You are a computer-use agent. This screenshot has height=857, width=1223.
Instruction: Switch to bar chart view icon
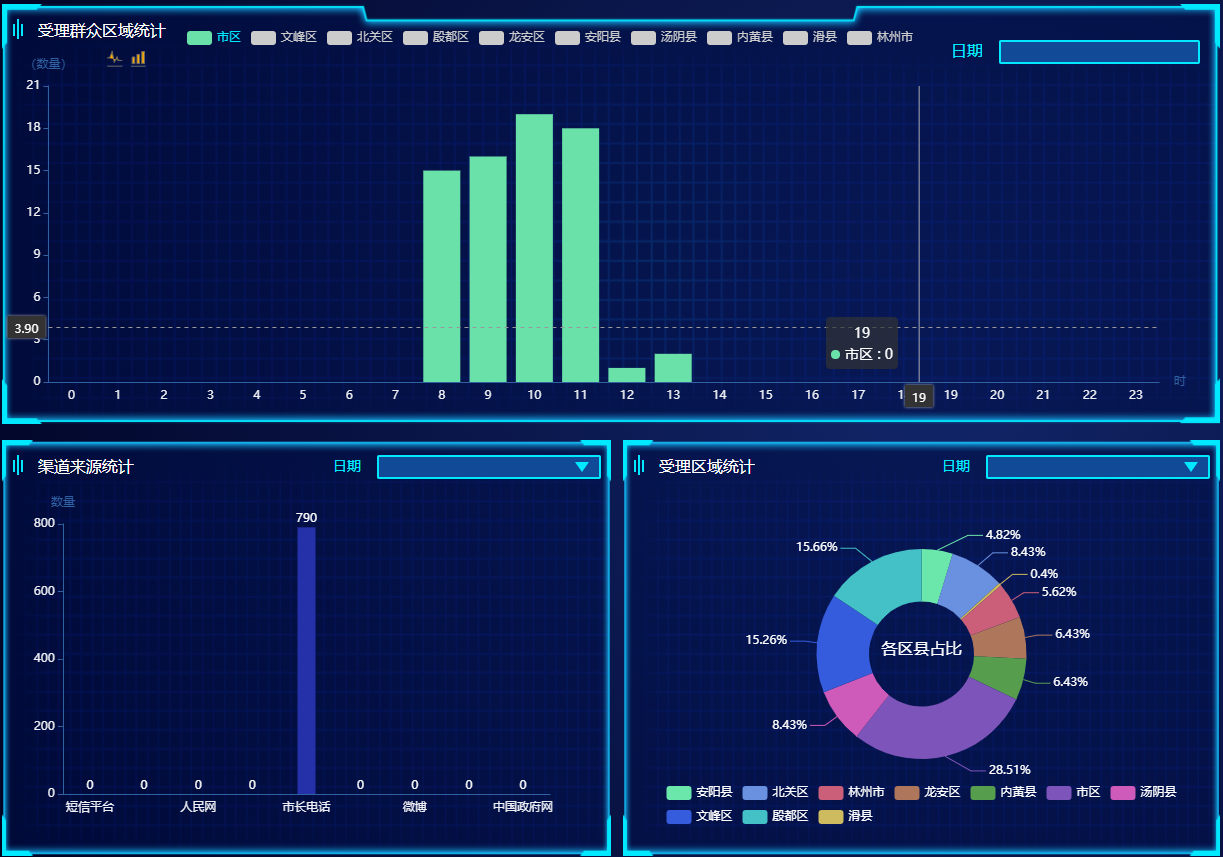point(138,59)
